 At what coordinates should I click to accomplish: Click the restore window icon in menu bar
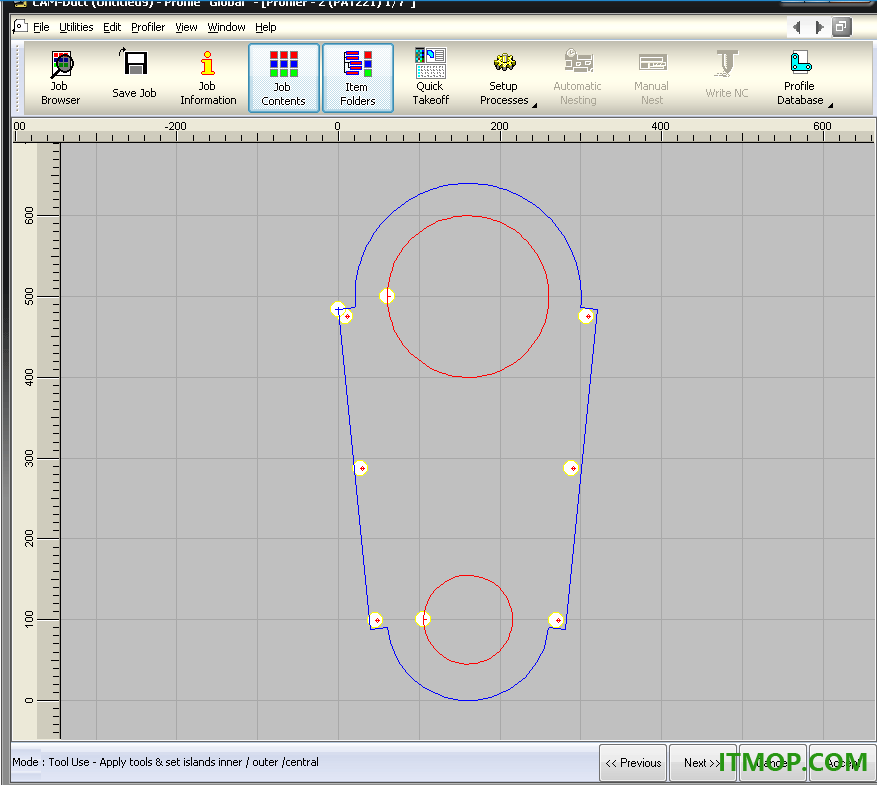click(841, 27)
